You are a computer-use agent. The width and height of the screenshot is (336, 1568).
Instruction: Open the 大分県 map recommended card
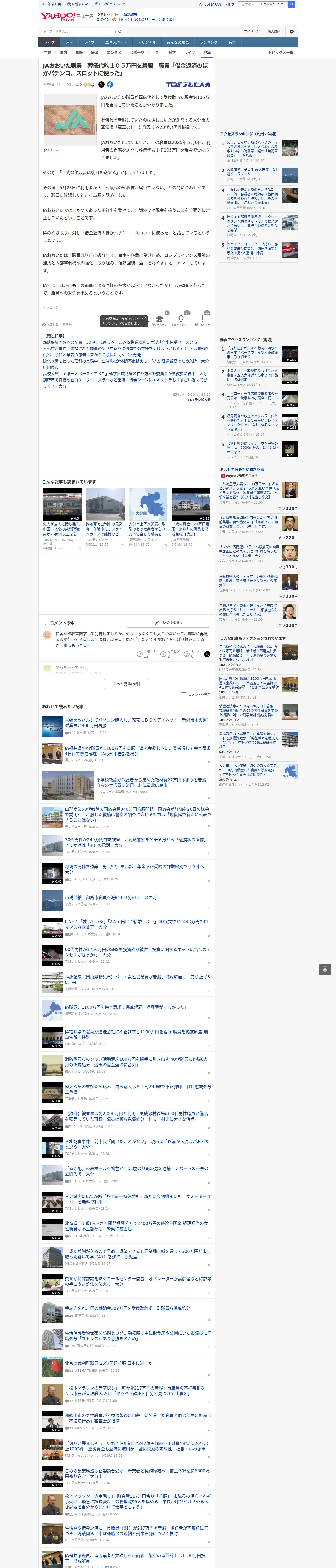(148, 504)
